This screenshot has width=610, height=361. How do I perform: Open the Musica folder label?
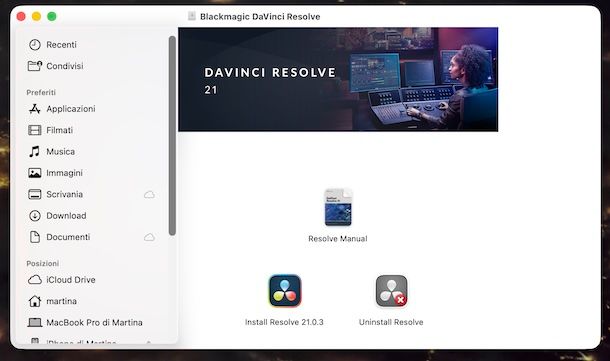tap(60, 152)
